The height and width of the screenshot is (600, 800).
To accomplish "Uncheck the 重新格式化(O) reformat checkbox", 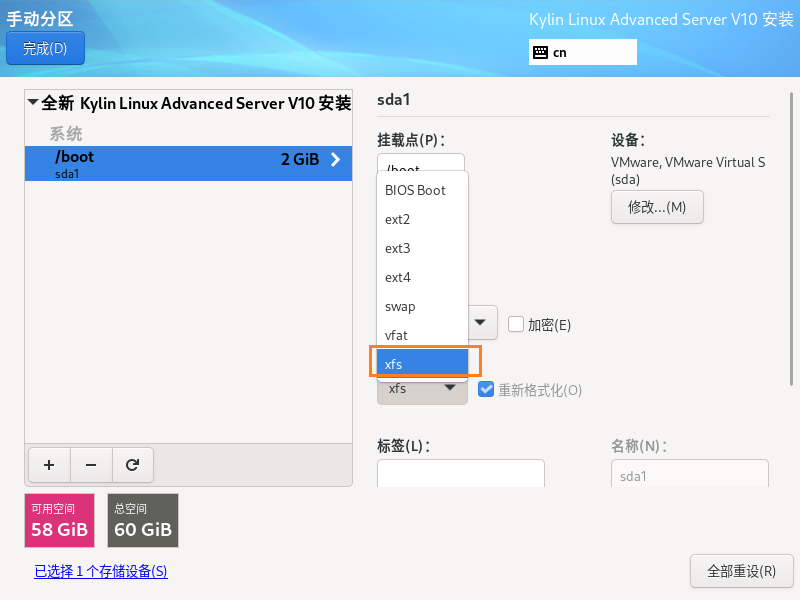I will pos(486,389).
